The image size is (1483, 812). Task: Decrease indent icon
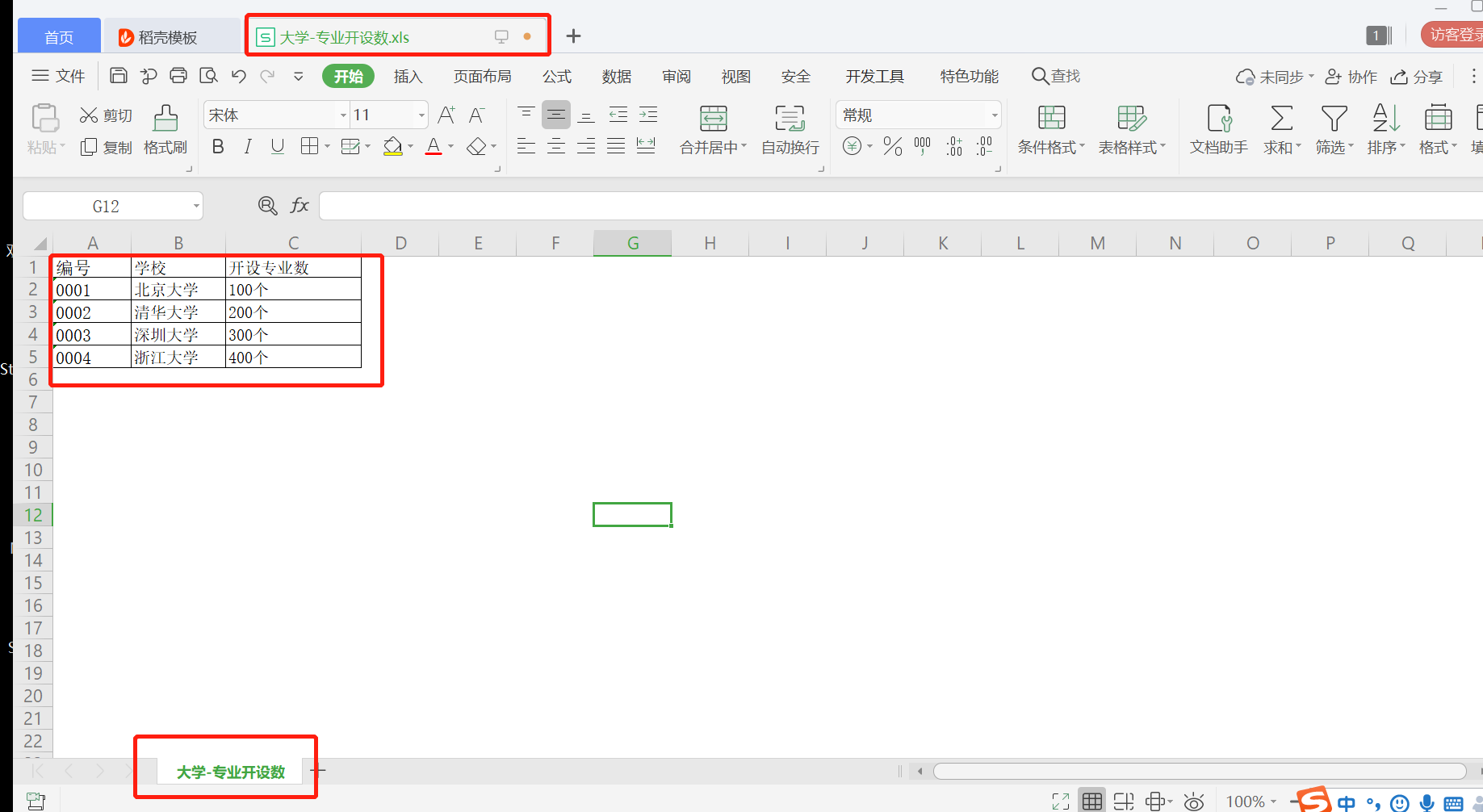coord(618,115)
